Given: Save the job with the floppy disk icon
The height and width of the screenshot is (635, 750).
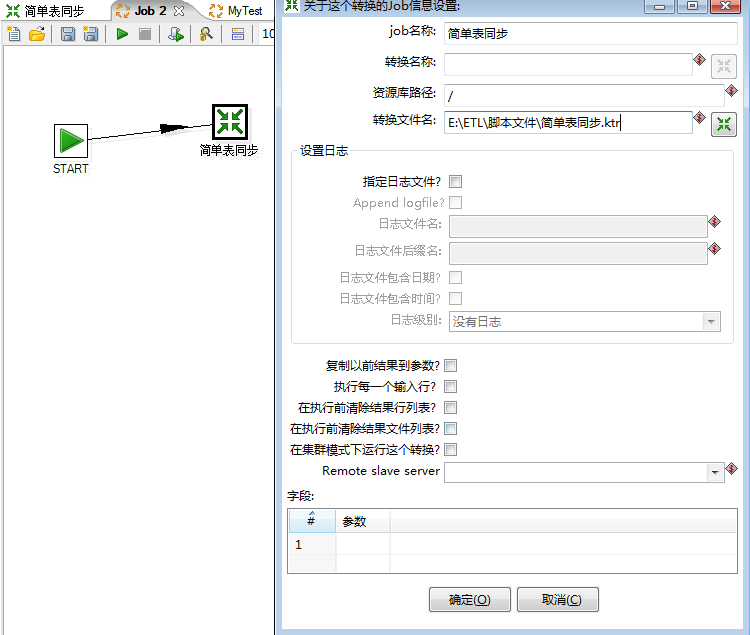Looking at the screenshot, I should [x=67, y=34].
